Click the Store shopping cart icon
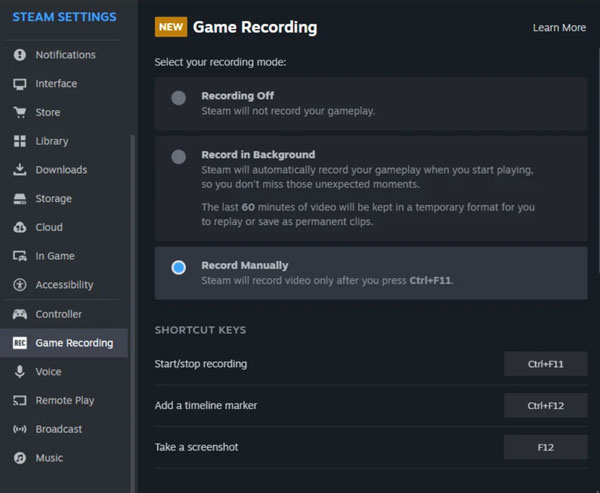 (20, 112)
